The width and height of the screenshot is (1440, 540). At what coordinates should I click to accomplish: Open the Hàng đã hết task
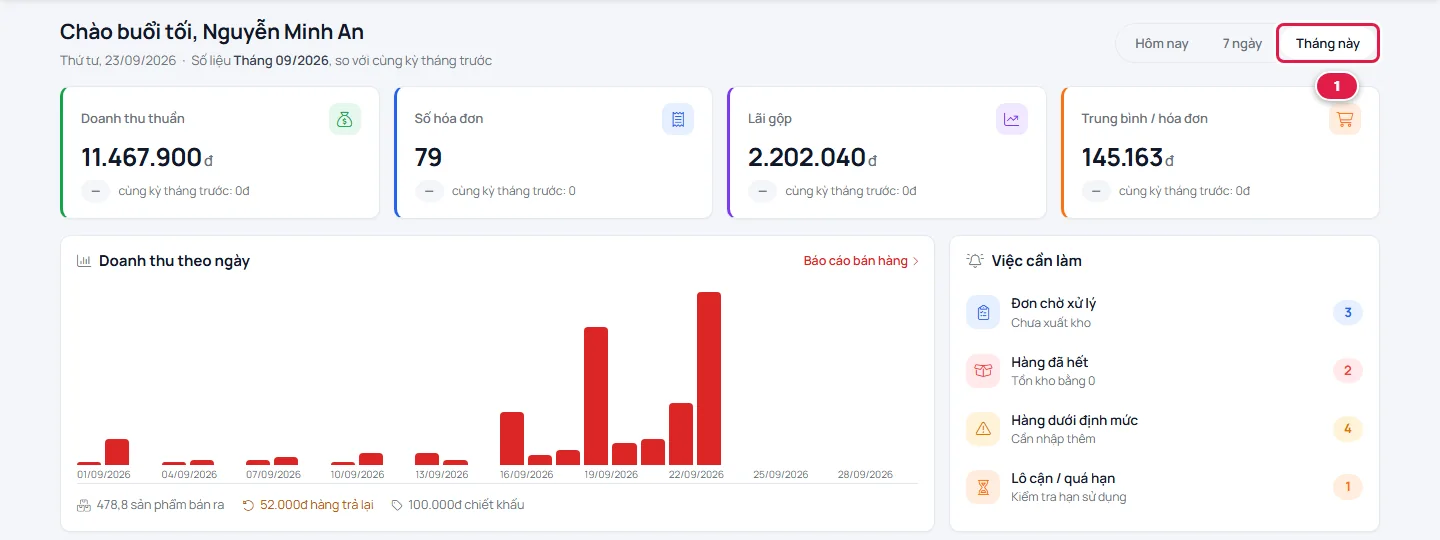pos(1164,370)
